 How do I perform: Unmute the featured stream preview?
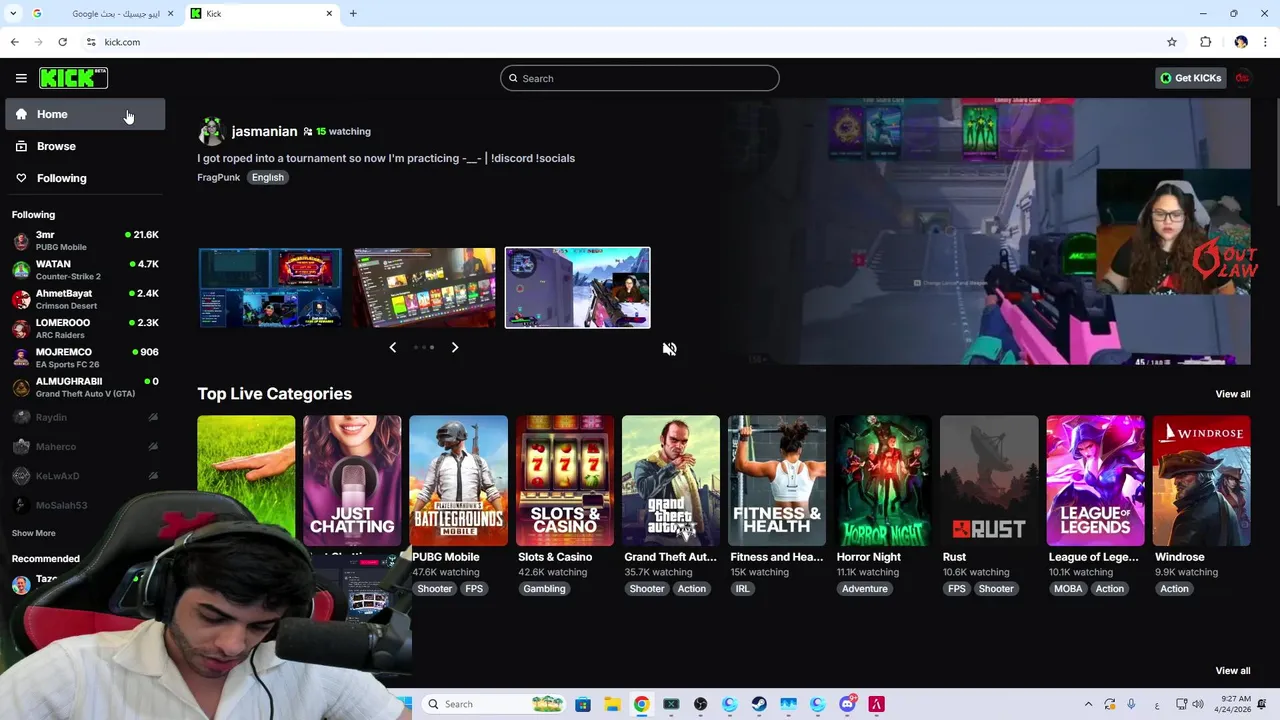coord(669,349)
